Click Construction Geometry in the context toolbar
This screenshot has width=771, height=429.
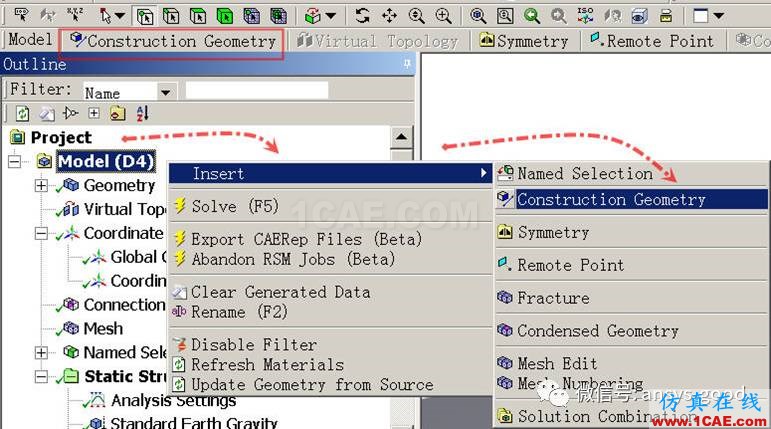click(x=172, y=41)
